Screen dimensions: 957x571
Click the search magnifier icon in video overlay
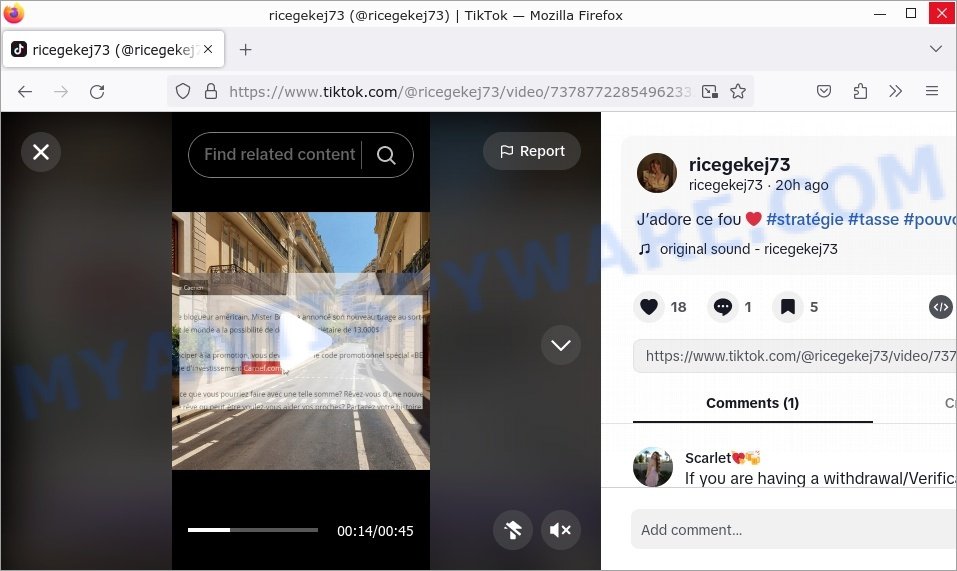click(386, 155)
